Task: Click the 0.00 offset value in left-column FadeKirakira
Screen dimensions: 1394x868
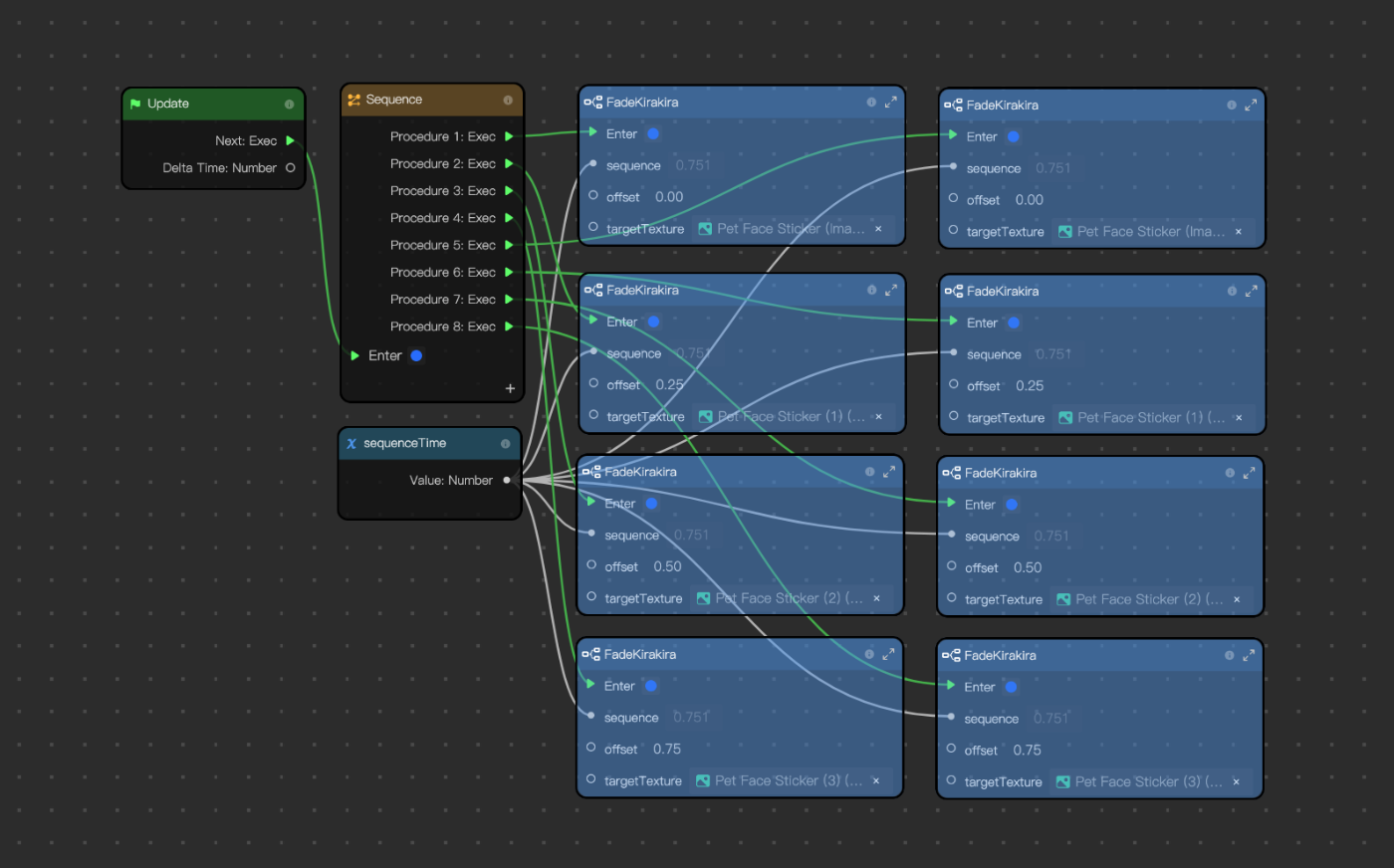Action: [x=669, y=197]
